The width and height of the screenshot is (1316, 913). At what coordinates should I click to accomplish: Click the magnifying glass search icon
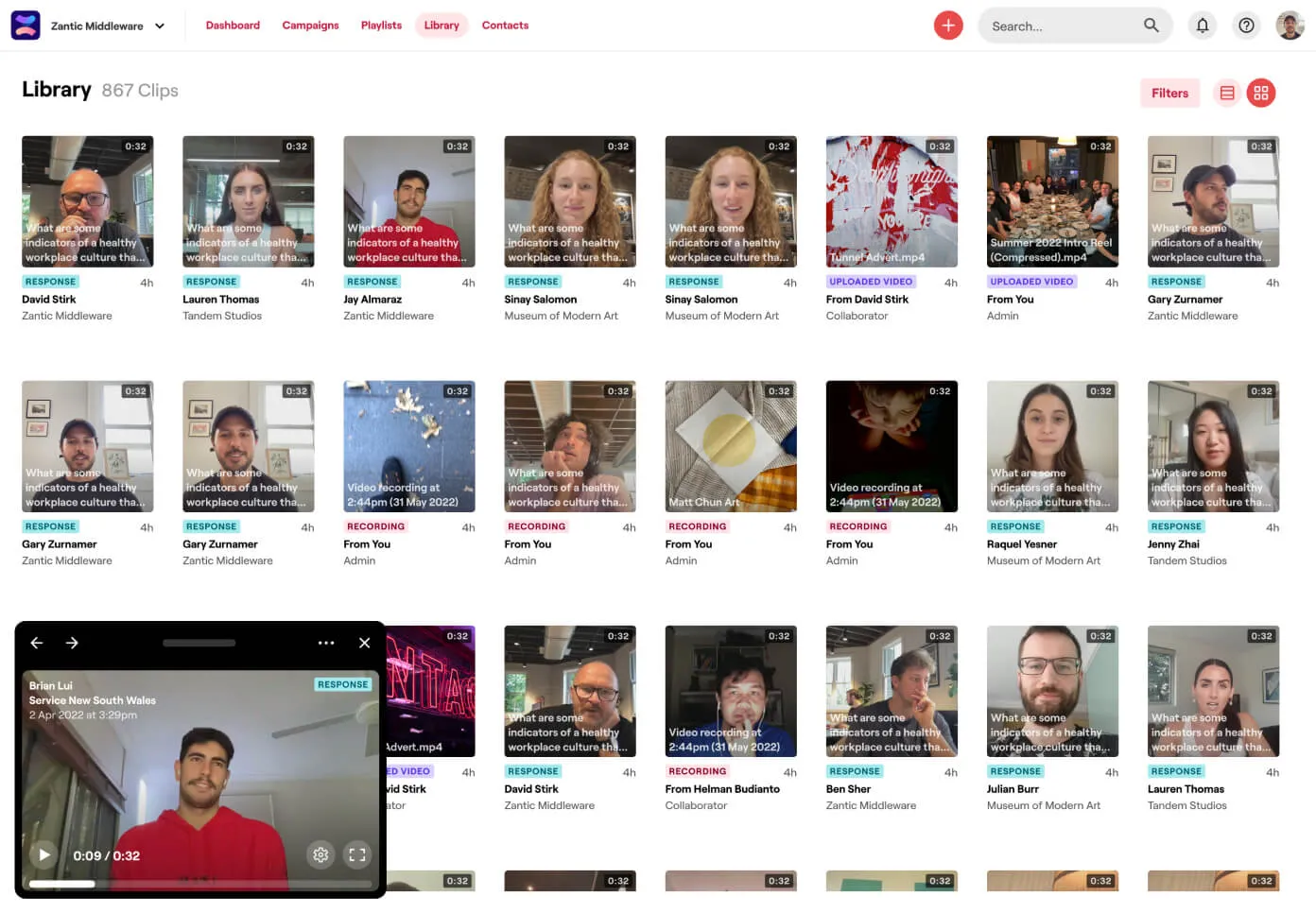pos(1151,26)
